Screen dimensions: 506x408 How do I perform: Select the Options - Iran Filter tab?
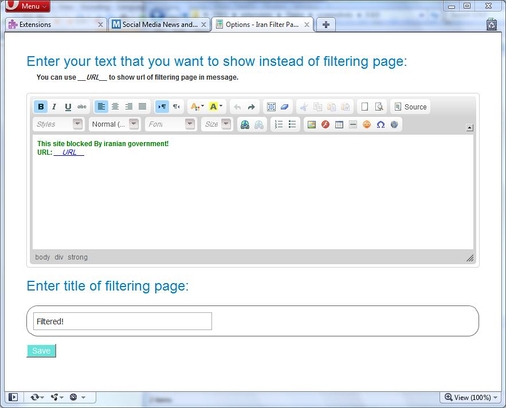[263, 24]
